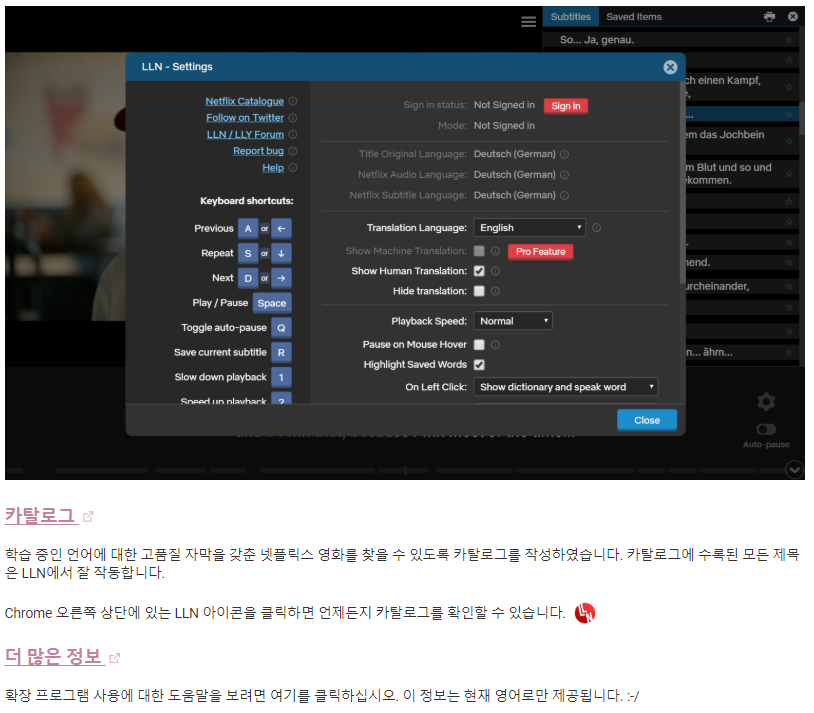
Task: Click info icon beside LLN / LLY Forum
Action: click(x=292, y=134)
